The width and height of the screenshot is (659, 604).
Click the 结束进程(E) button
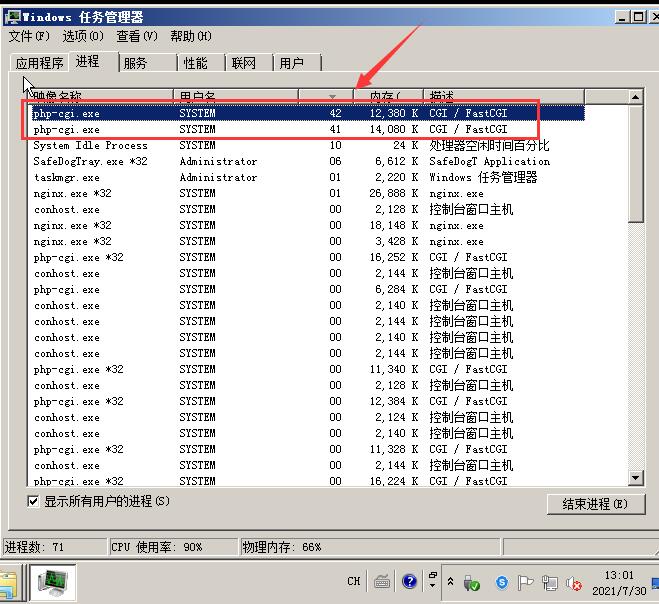click(596, 504)
